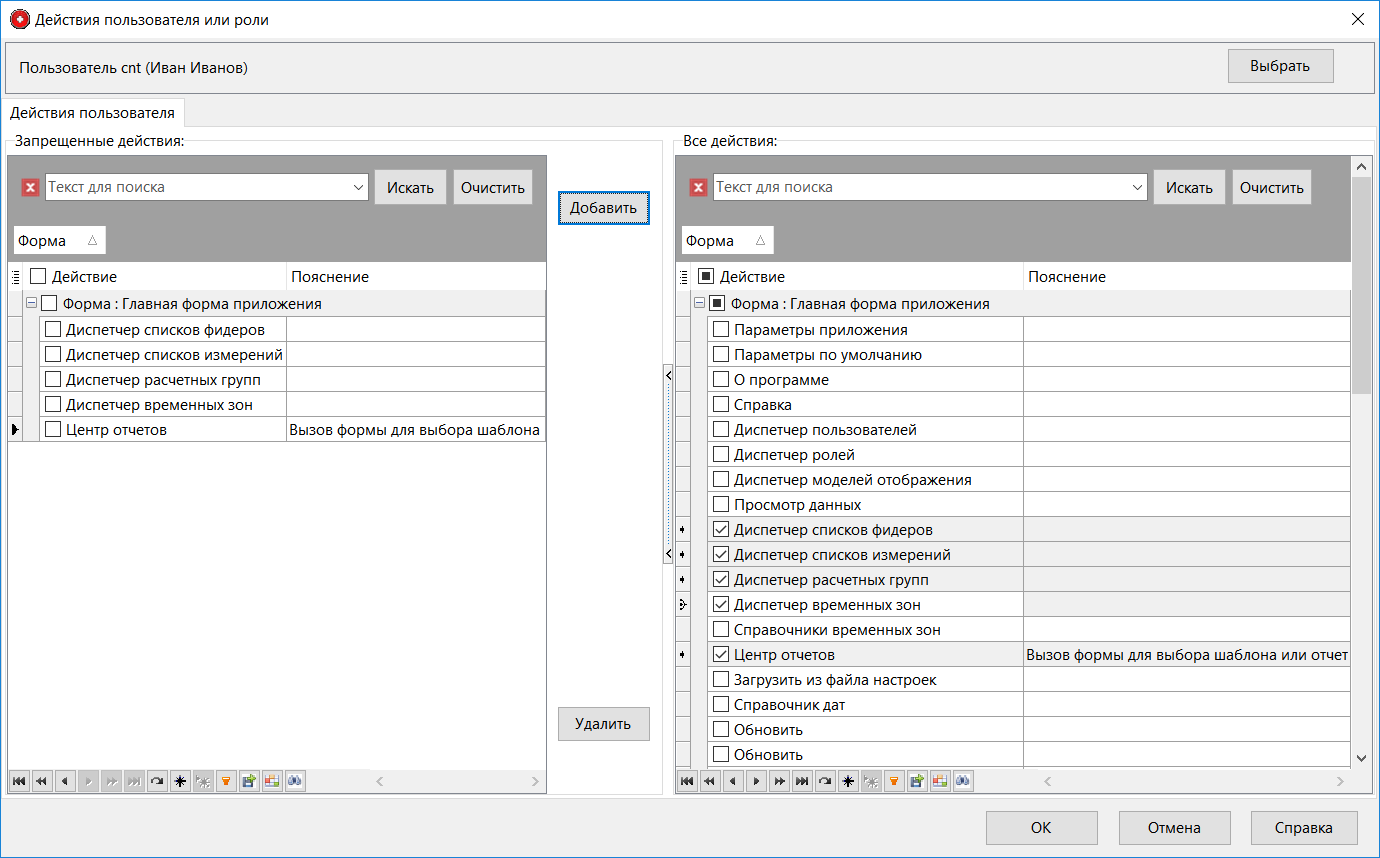This screenshot has height=858, width=1380.
Task: Refresh records using the left grid's refresh icon
Action: point(157,781)
